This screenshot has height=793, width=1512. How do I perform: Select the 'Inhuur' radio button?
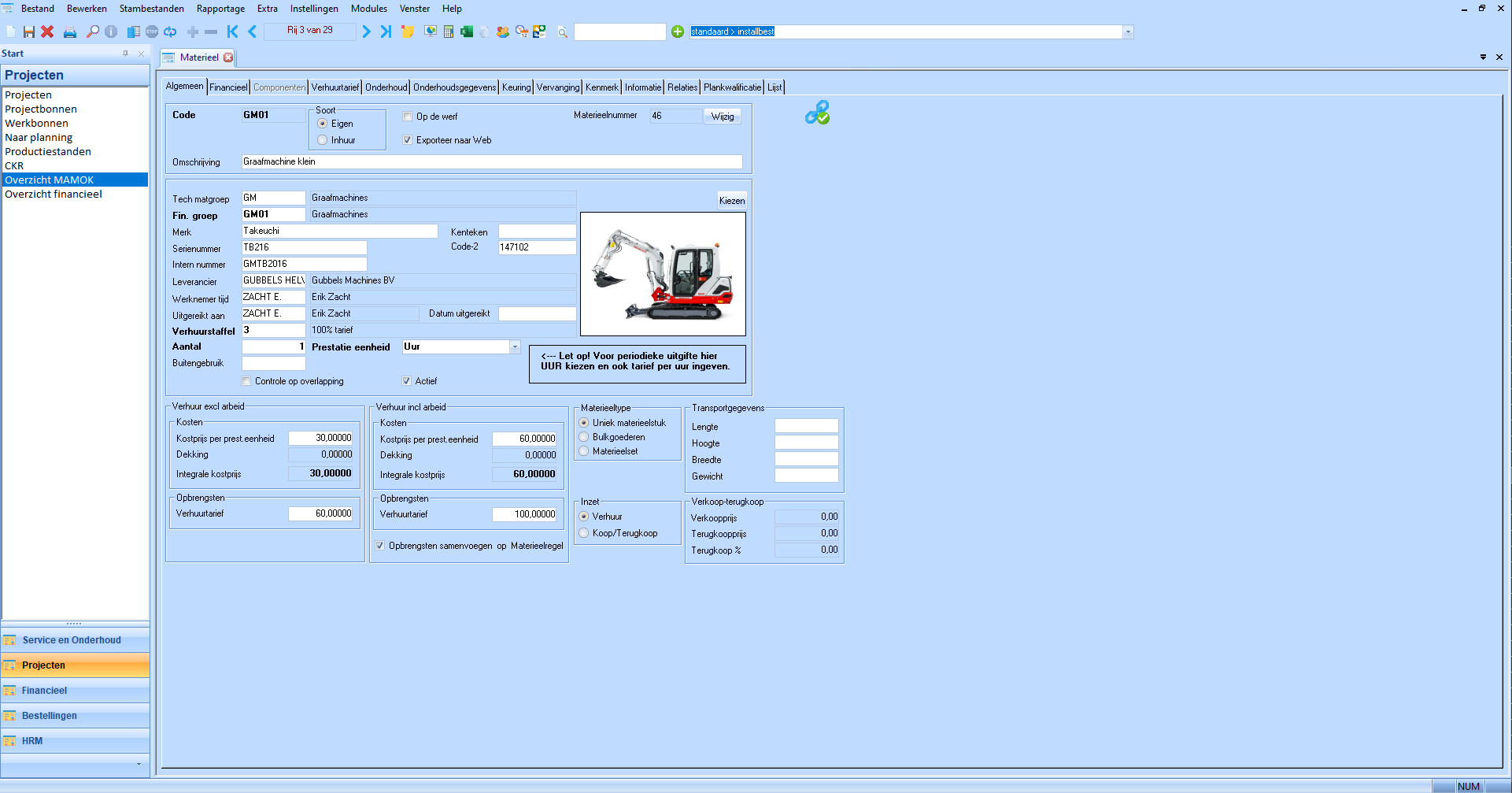click(323, 140)
